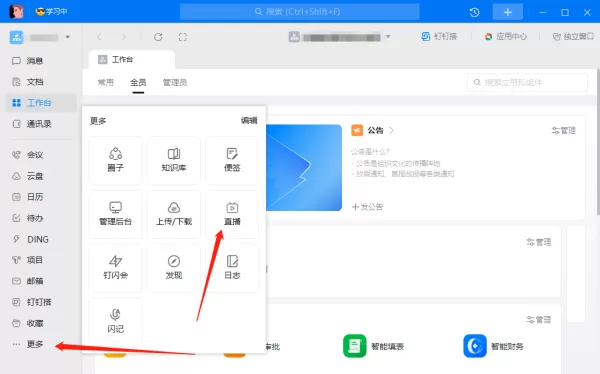Click 发公告 to post an announcement
The height and width of the screenshot is (374, 600).
click(367, 207)
